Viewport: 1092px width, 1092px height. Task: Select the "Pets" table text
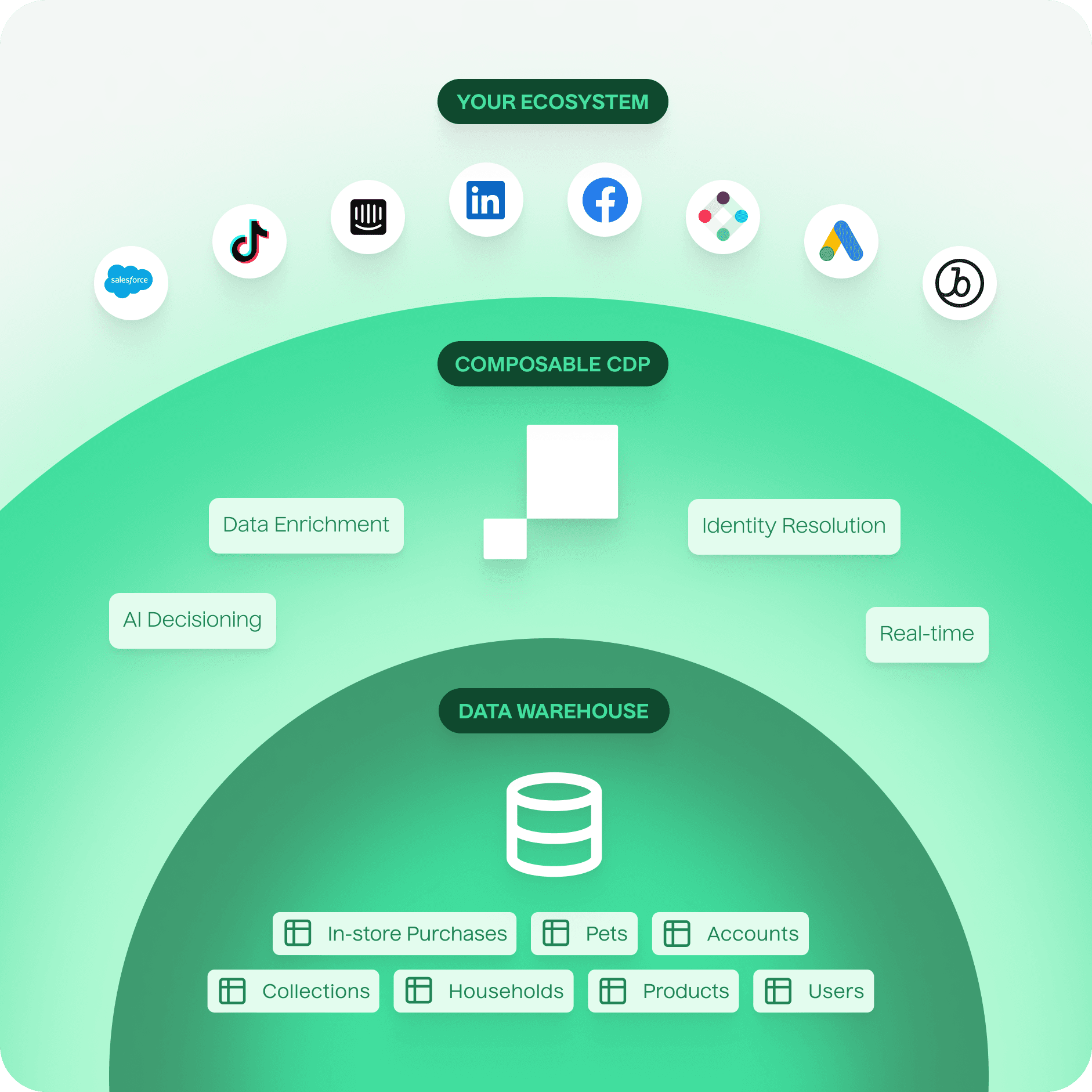pos(606,934)
